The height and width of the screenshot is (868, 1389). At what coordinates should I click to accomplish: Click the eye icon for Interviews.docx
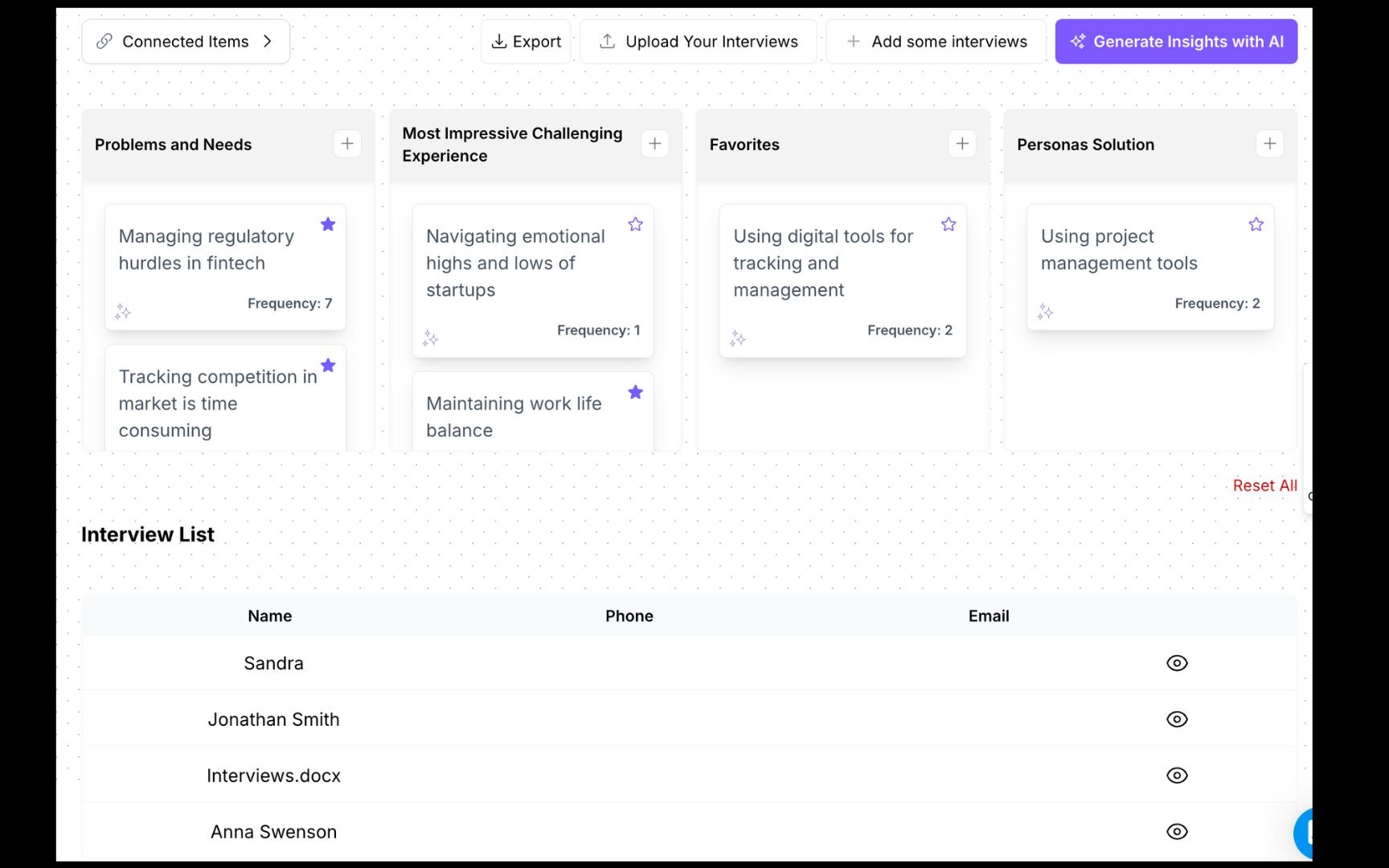[x=1177, y=775]
